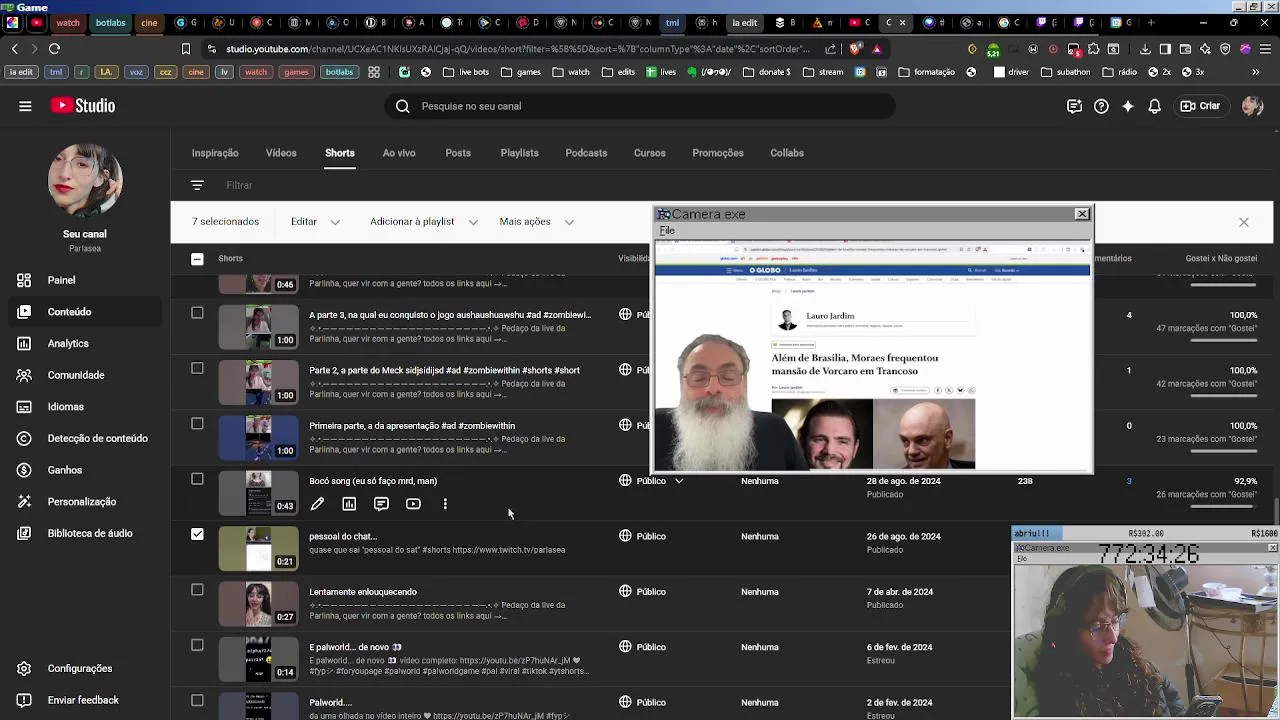Screen dimensions: 1280x720
Task: Expand the Editar dropdown
Action: pos(315,222)
